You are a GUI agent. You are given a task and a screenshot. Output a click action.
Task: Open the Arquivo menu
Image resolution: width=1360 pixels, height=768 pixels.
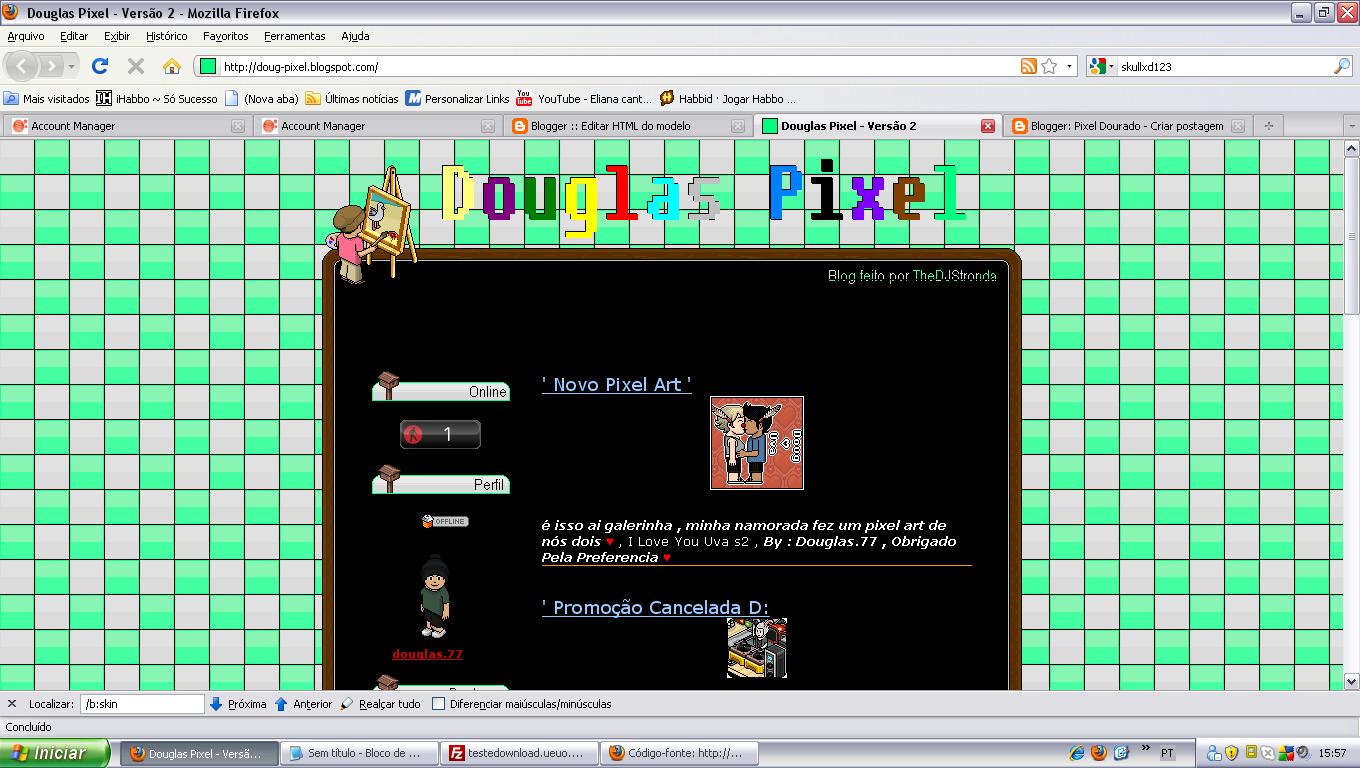click(x=26, y=36)
